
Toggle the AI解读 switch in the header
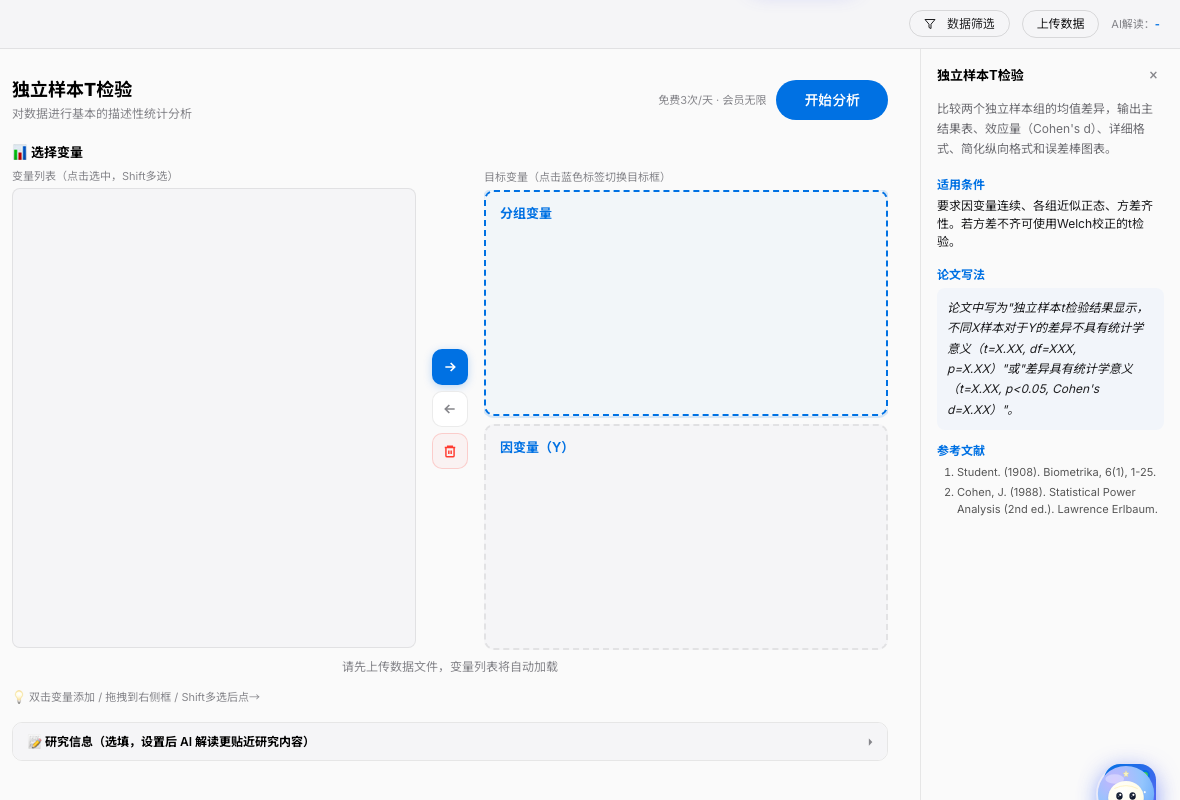tap(1157, 24)
